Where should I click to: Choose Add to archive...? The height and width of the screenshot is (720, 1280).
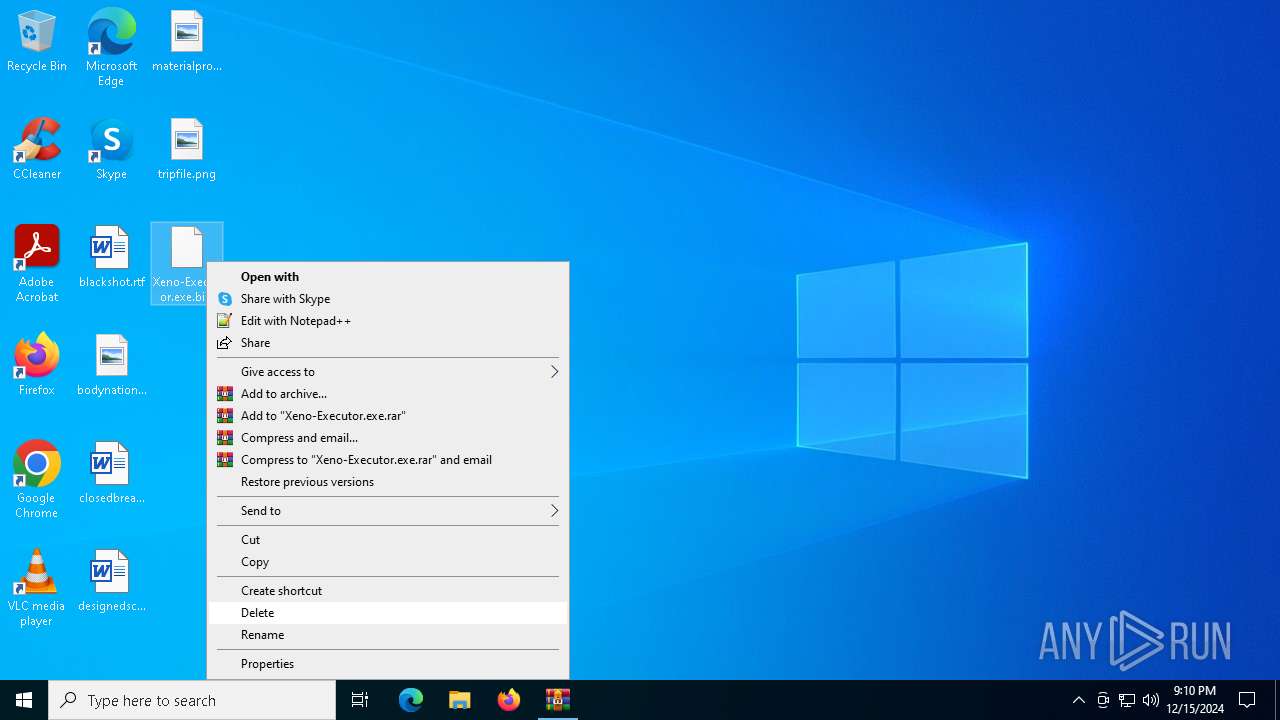(388, 394)
